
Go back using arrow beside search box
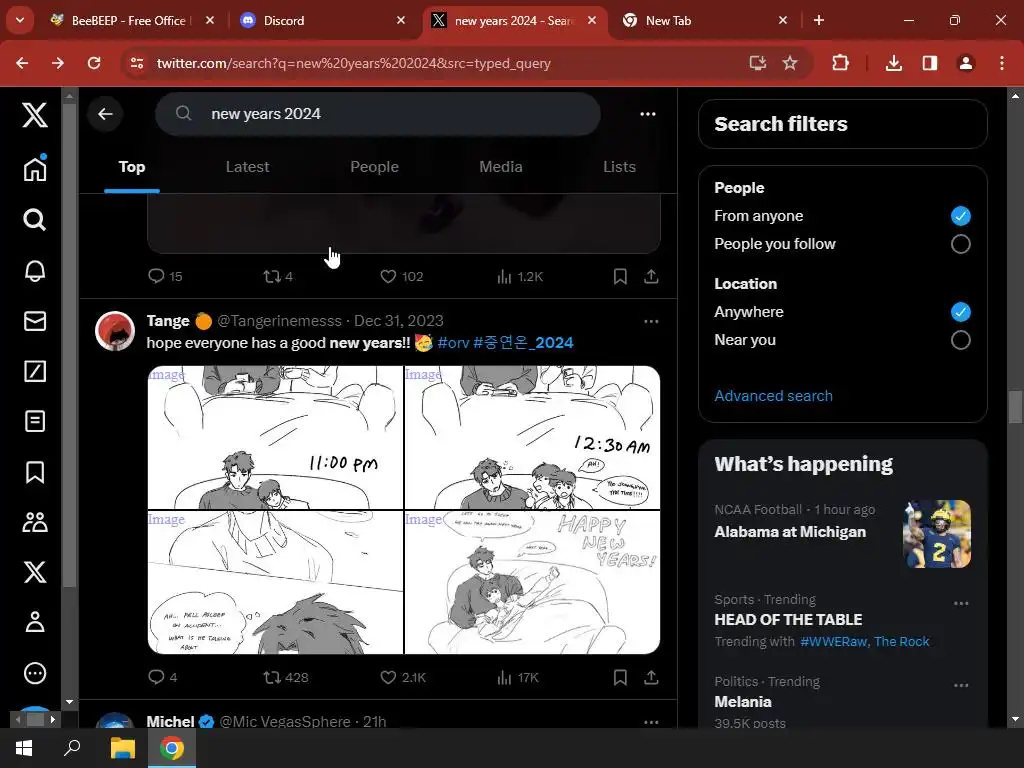(105, 114)
